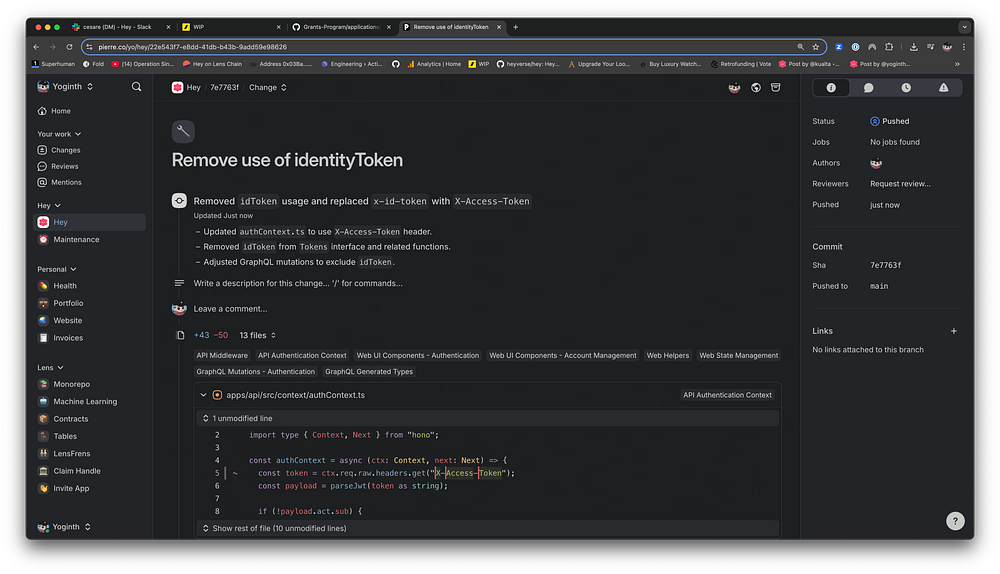The image size is (1000, 574).
Task: Open the Yoginth workspace switcher at top
Action: click(x=66, y=87)
